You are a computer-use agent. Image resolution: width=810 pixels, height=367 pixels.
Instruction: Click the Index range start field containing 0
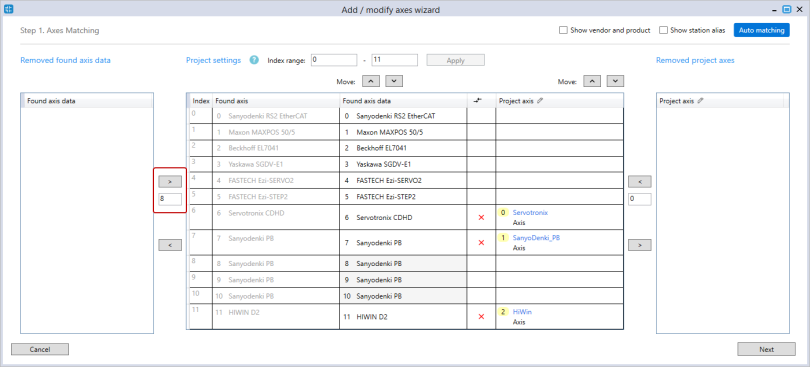[334, 60]
